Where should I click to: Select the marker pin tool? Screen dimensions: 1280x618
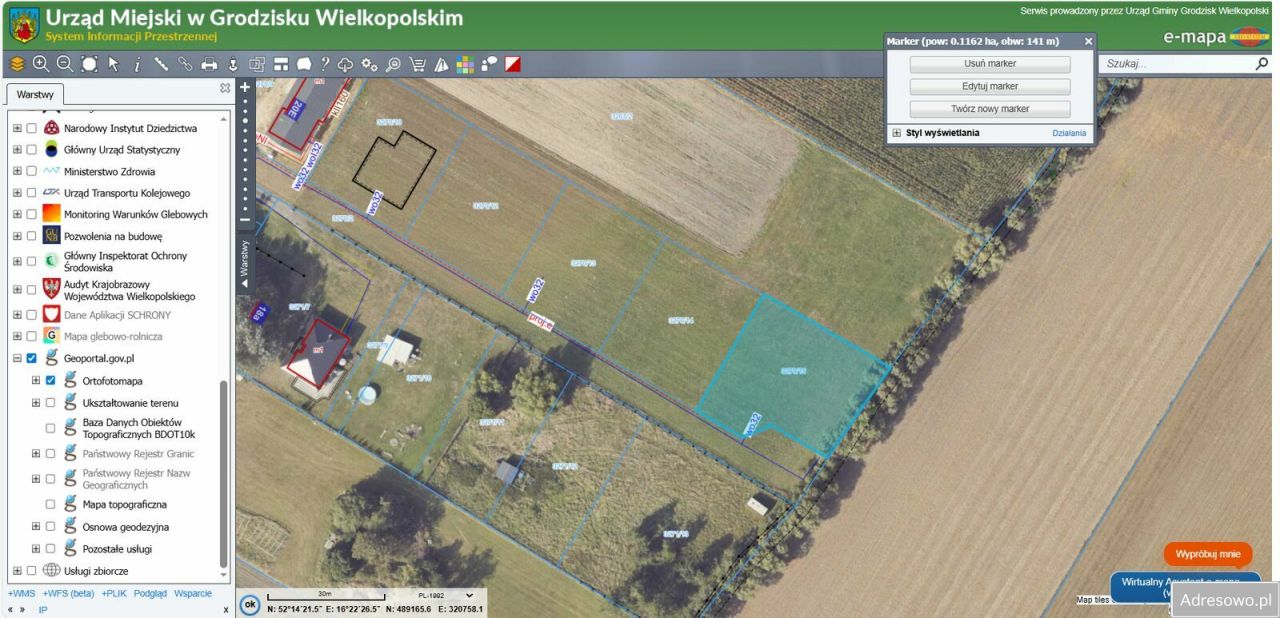[x=233, y=64]
